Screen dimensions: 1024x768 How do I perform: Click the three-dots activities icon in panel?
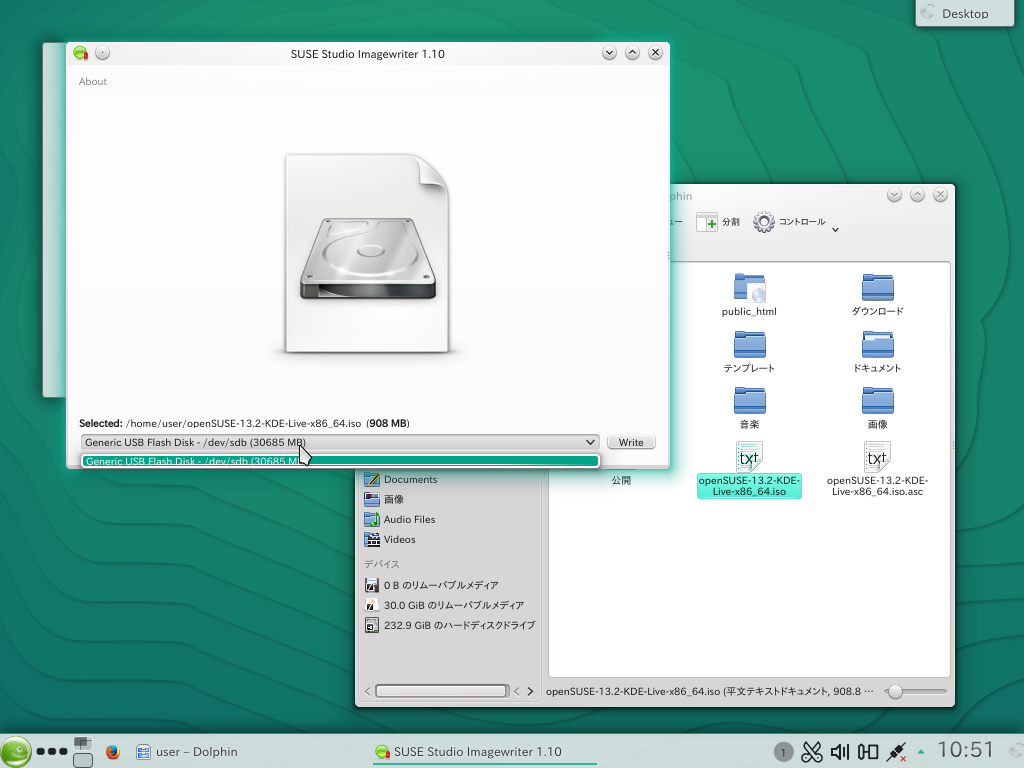click(x=52, y=752)
